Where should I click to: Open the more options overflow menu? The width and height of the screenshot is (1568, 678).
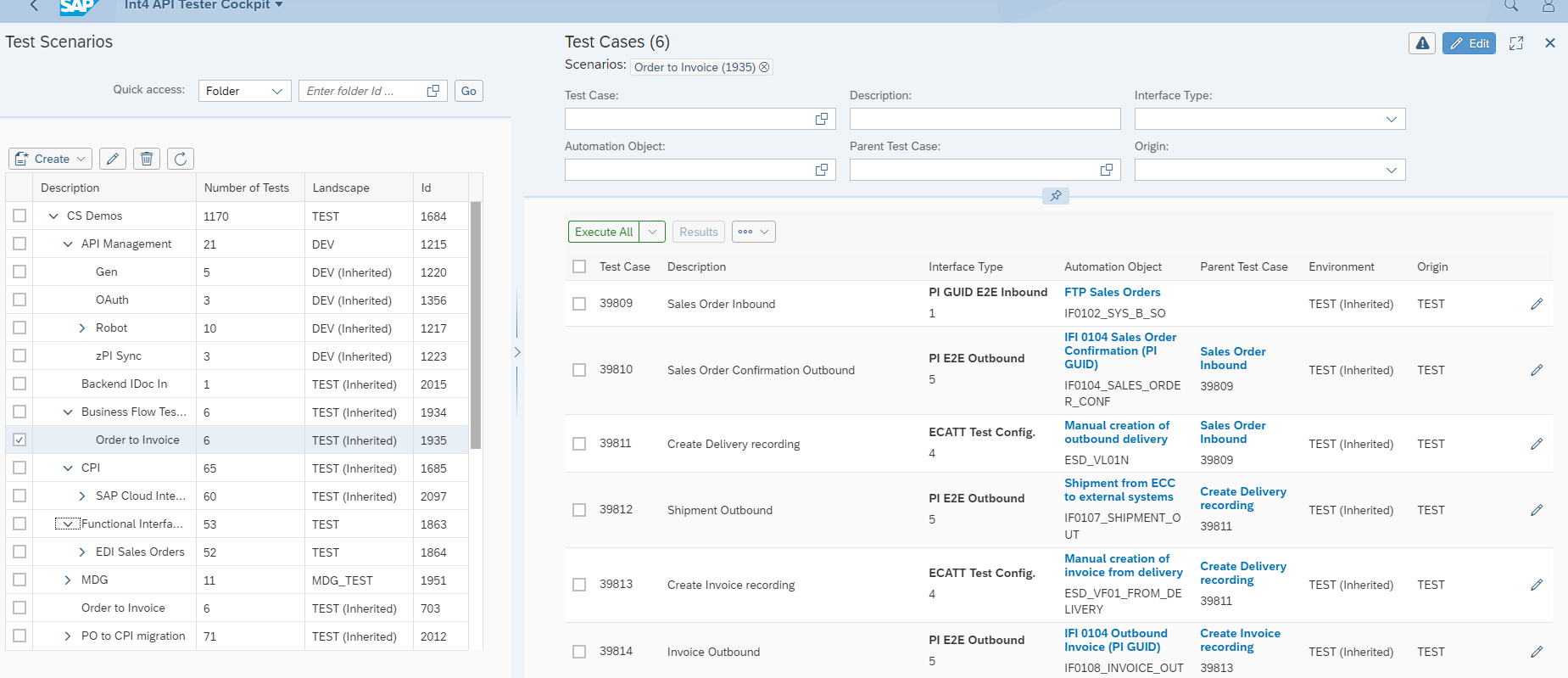click(x=753, y=232)
